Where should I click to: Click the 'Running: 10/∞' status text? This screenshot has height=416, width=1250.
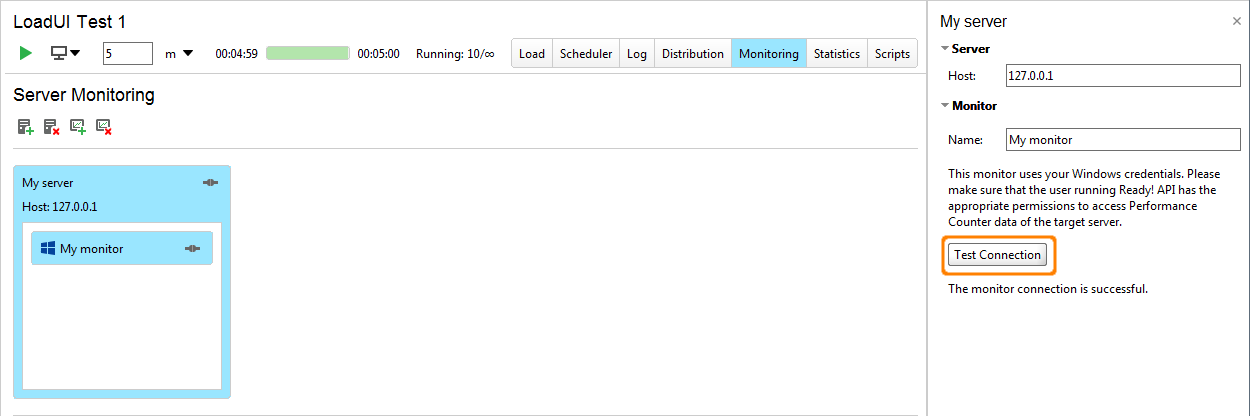pyautogui.click(x=455, y=54)
